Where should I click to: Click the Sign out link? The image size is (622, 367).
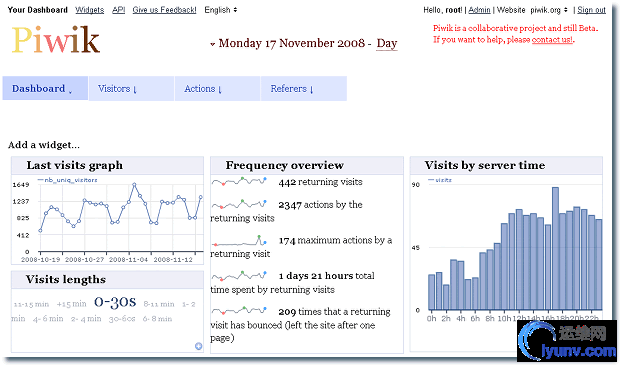pos(591,10)
